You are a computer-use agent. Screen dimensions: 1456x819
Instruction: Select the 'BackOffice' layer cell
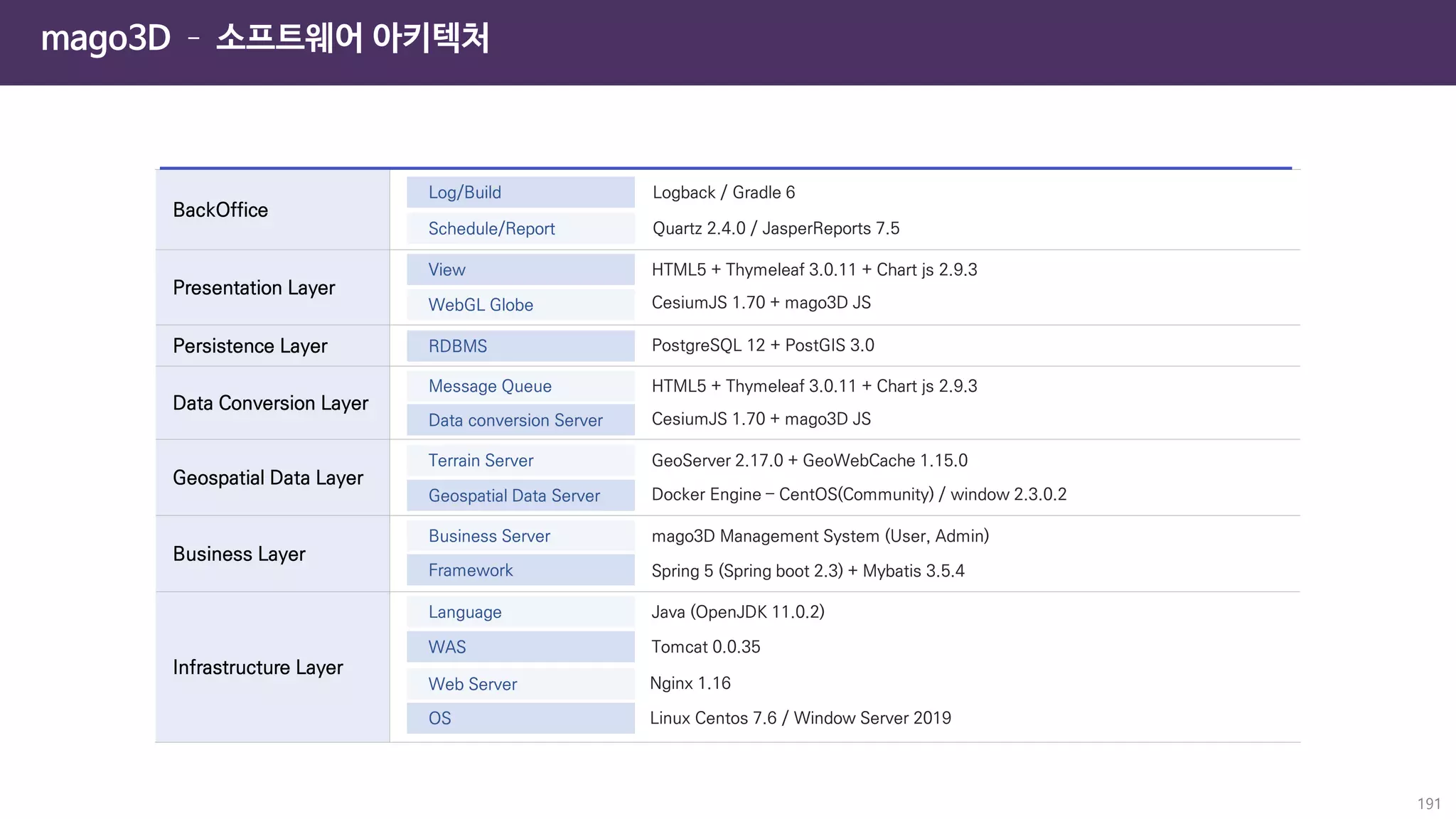(x=272, y=210)
